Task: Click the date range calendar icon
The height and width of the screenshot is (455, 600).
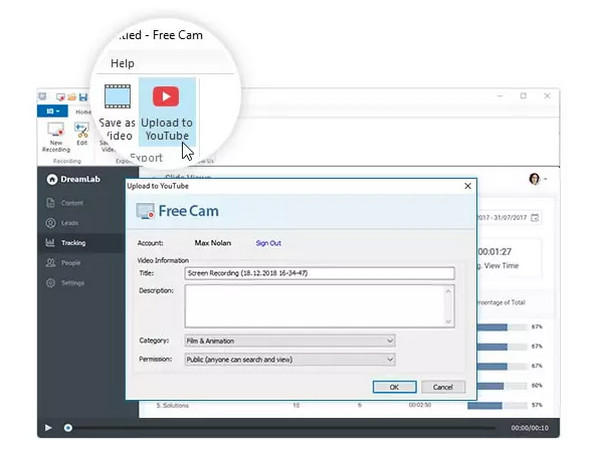Action: [535, 217]
